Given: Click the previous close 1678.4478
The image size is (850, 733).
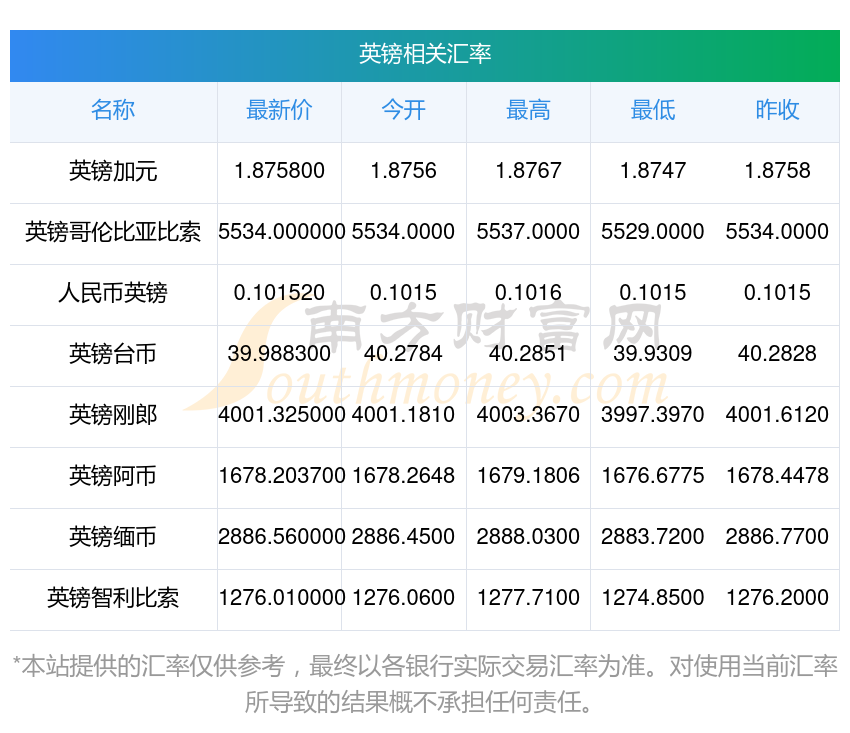Looking at the screenshot, I should point(777,475).
